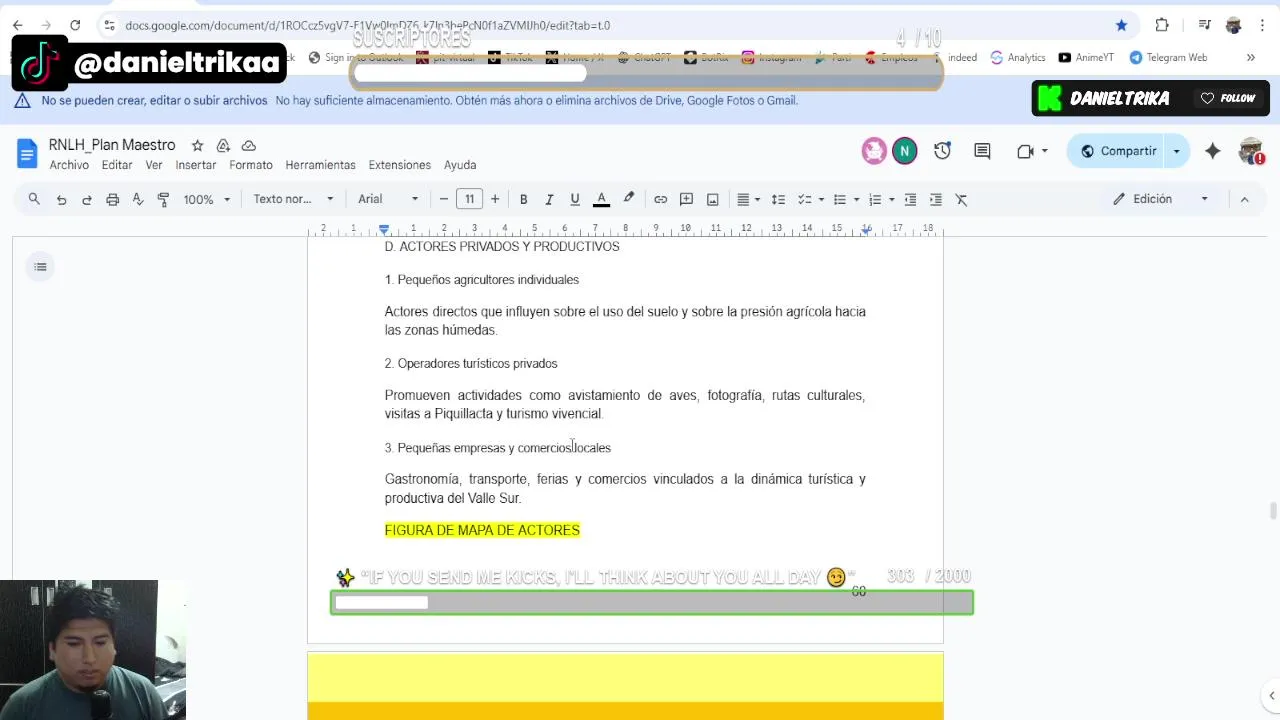Image resolution: width=1280 pixels, height=720 pixels.
Task: Toggle italic formatting
Action: pyautogui.click(x=549, y=199)
